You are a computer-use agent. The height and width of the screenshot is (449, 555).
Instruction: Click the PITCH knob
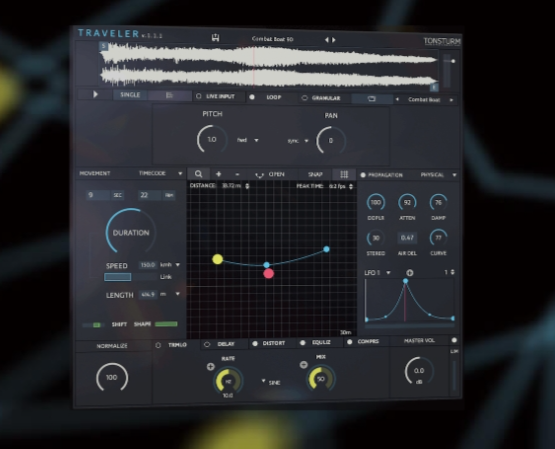click(212, 139)
